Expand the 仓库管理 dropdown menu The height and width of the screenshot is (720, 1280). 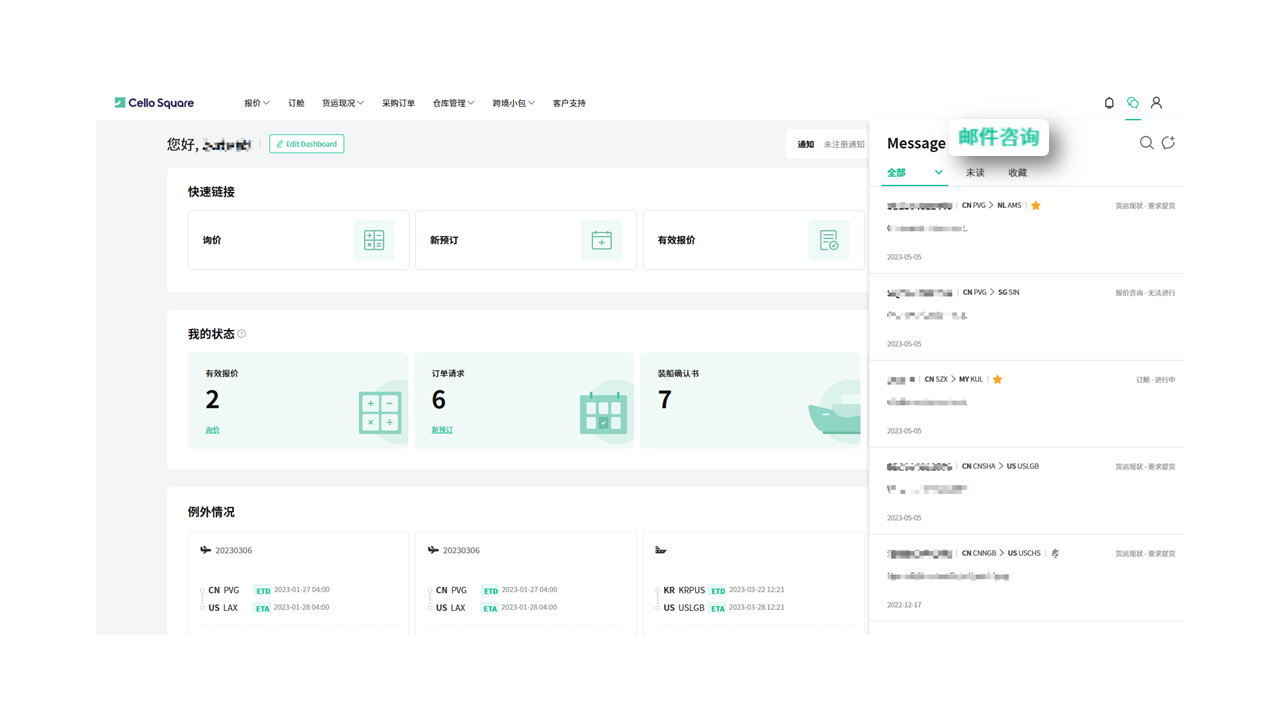(453, 103)
